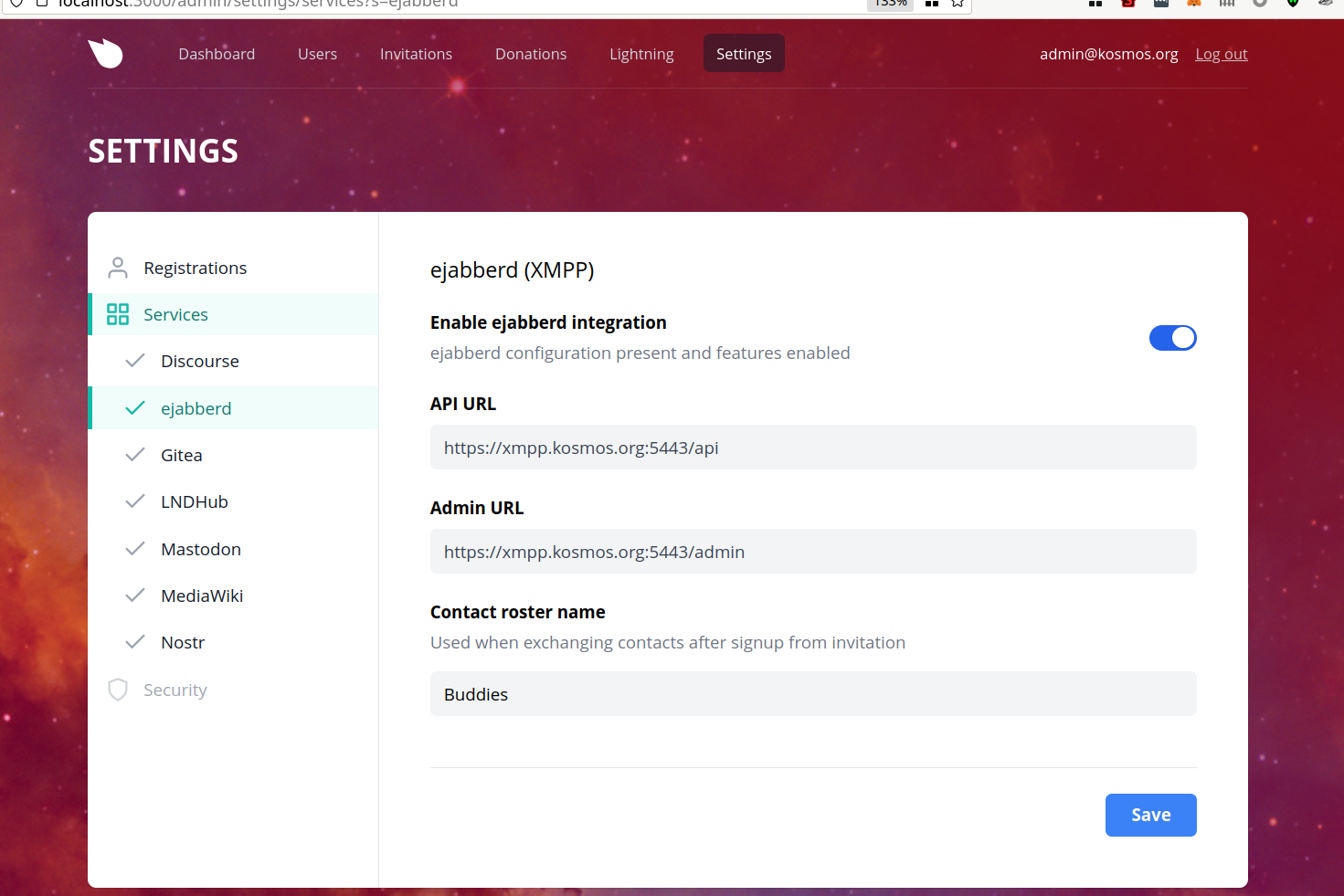Click the checkmark icon beside Gitea

[135, 455]
